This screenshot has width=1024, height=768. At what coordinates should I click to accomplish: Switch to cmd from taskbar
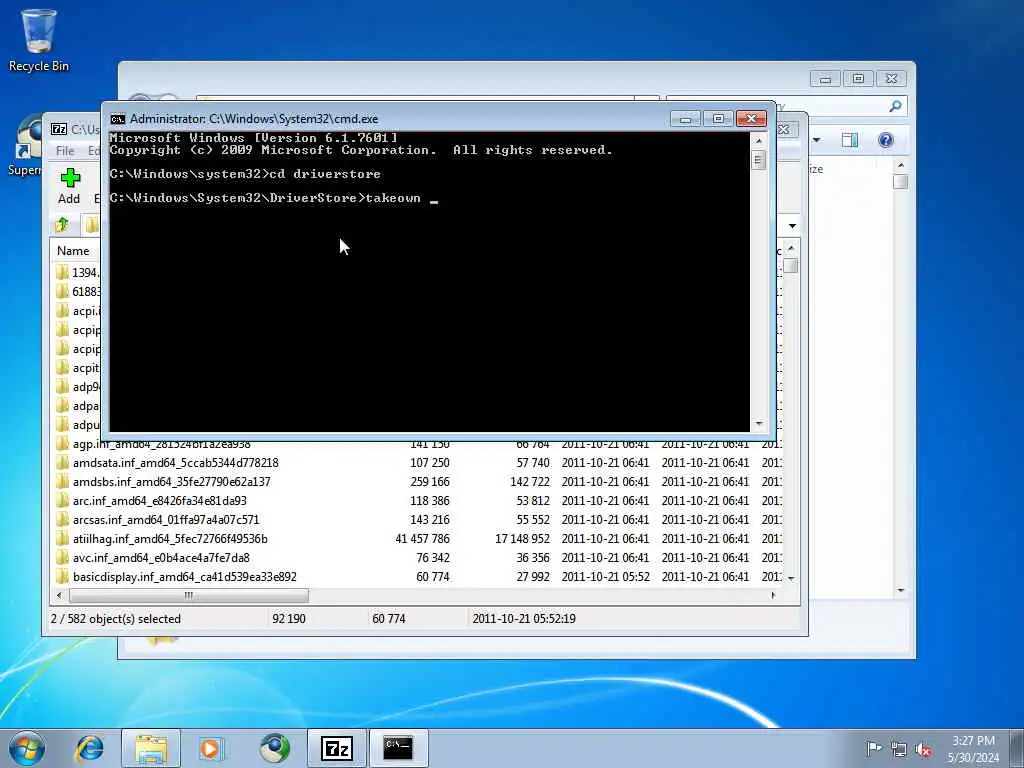398,748
